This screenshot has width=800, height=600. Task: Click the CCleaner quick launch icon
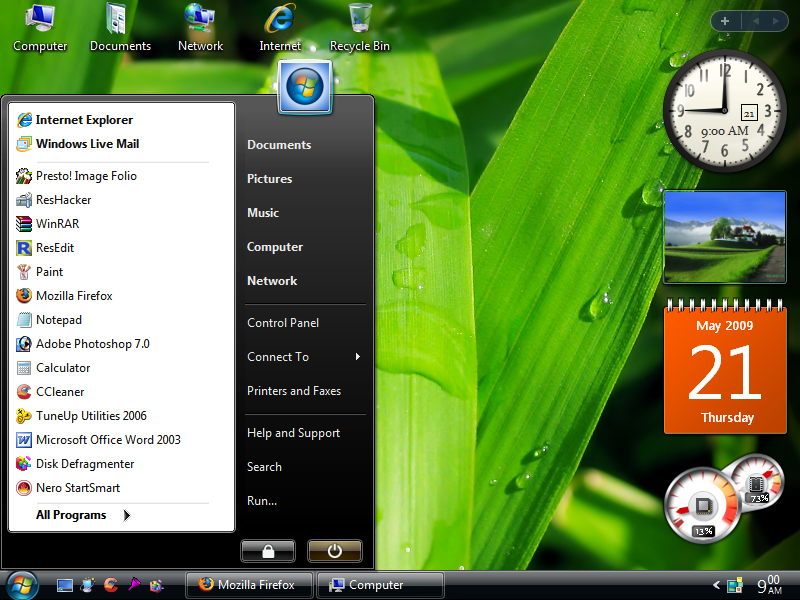pos(111,585)
